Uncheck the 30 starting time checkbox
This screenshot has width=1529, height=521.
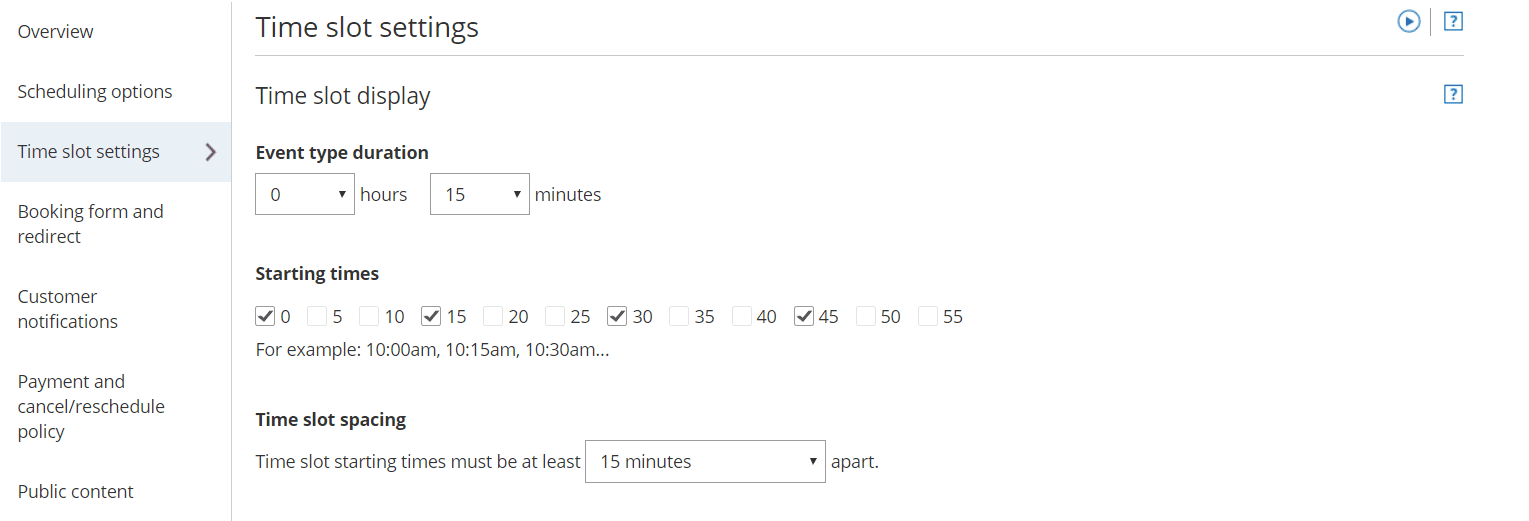[x=617, y=316]
